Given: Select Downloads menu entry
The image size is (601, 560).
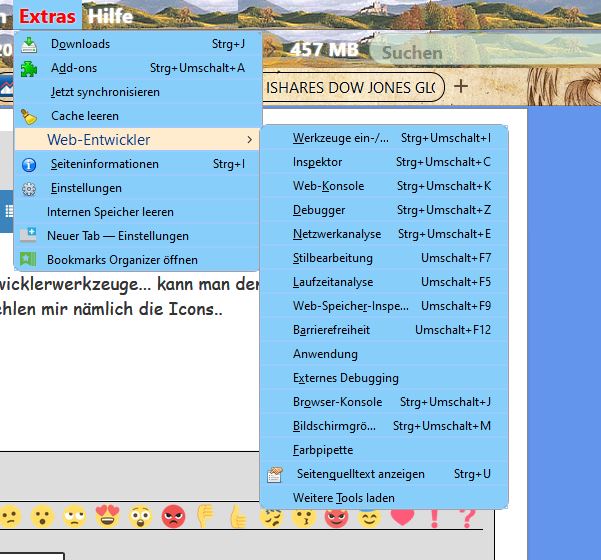Looking at the screenshot, I should coord(137,44).
